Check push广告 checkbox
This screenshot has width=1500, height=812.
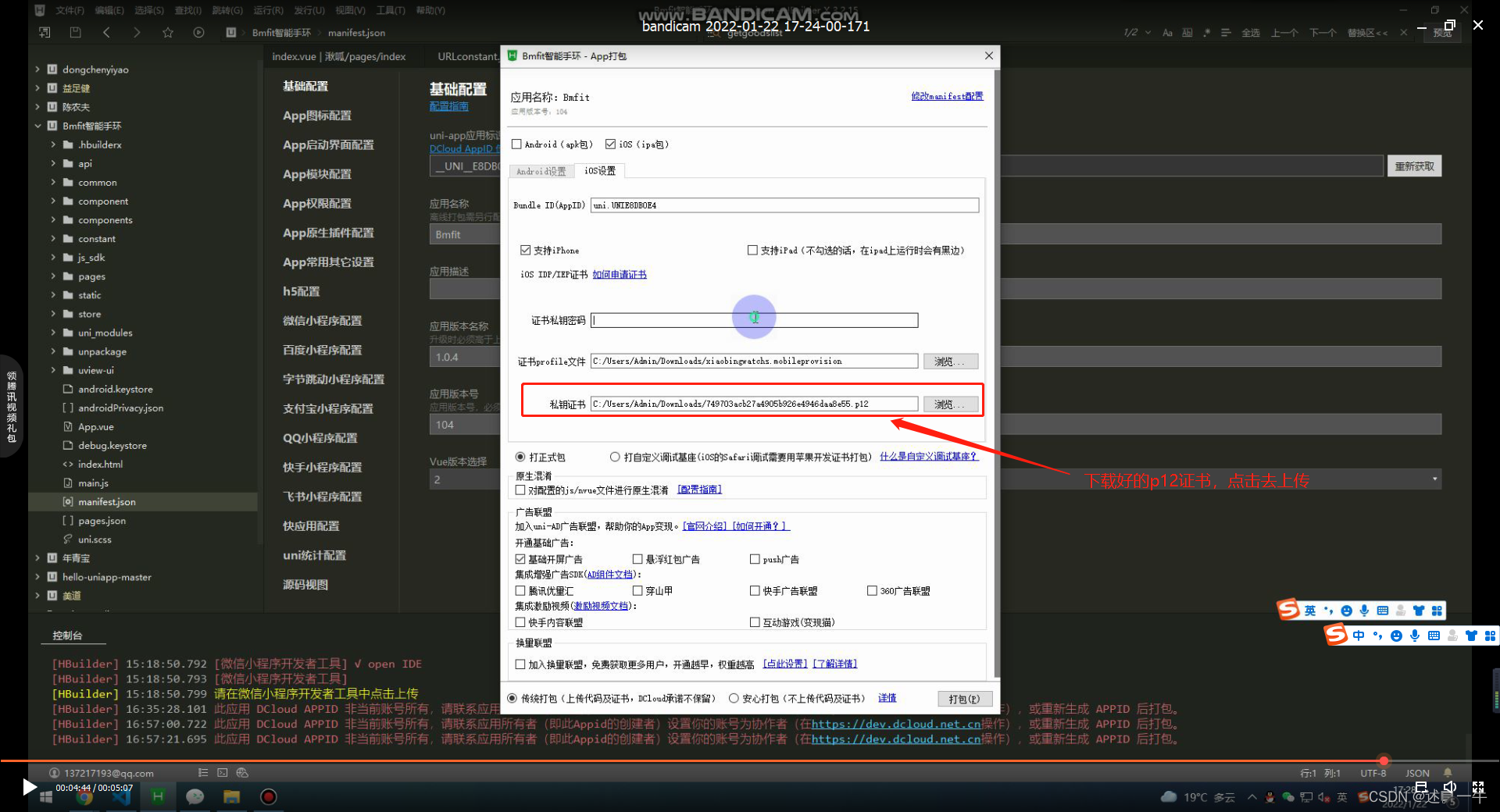[x=755, y=559]
